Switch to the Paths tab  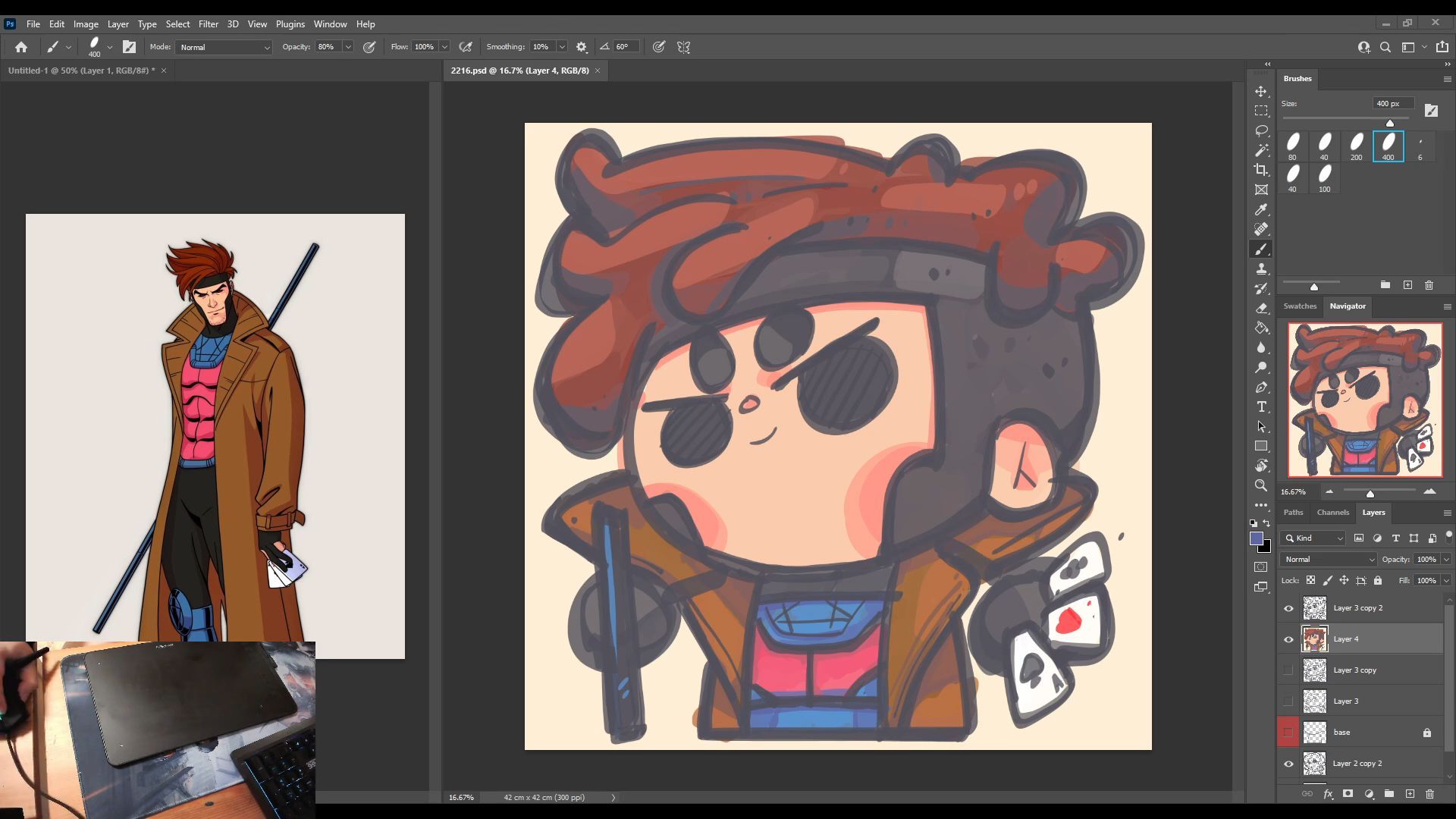(x=1293, y=513)
